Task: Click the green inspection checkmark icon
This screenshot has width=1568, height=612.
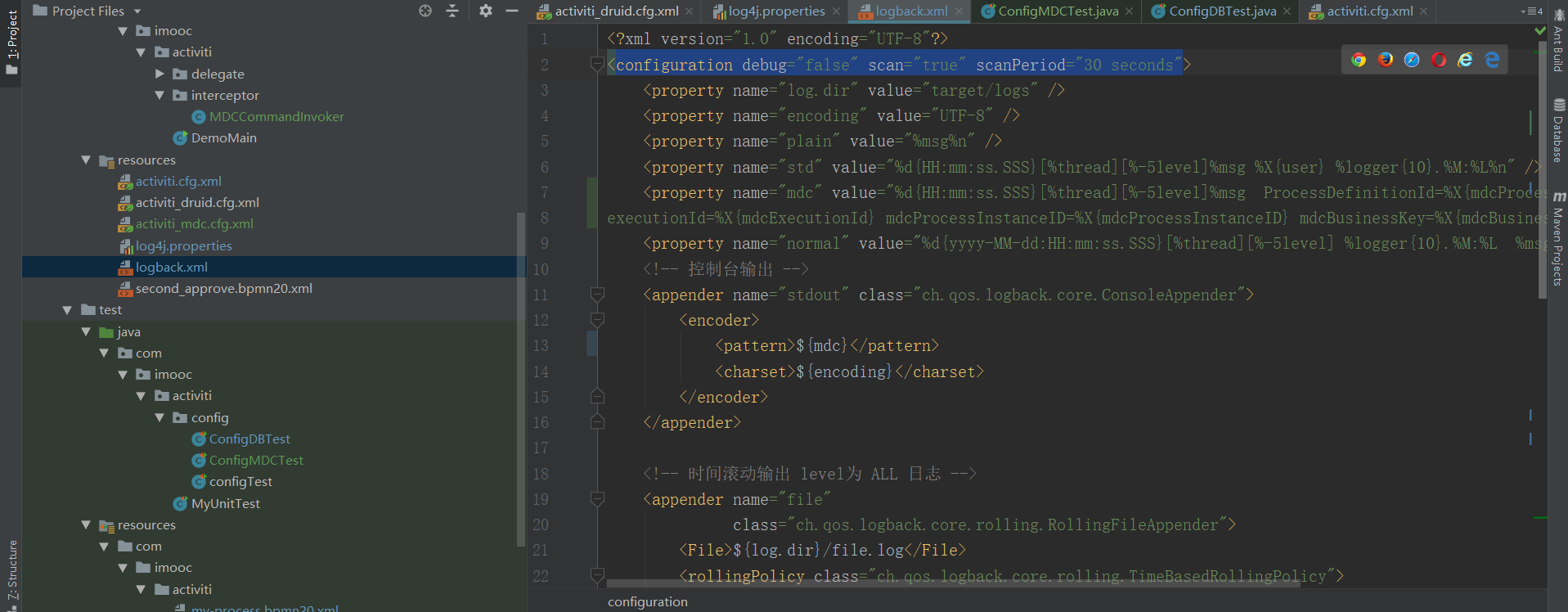Action: (1540, 31)
